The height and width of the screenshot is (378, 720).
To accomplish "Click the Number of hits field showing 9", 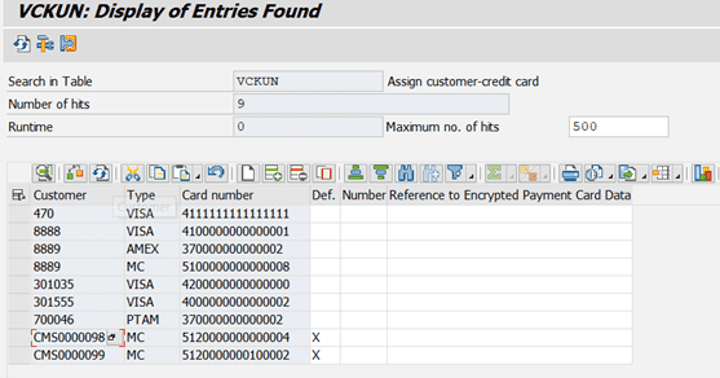I will click(371, 104).
